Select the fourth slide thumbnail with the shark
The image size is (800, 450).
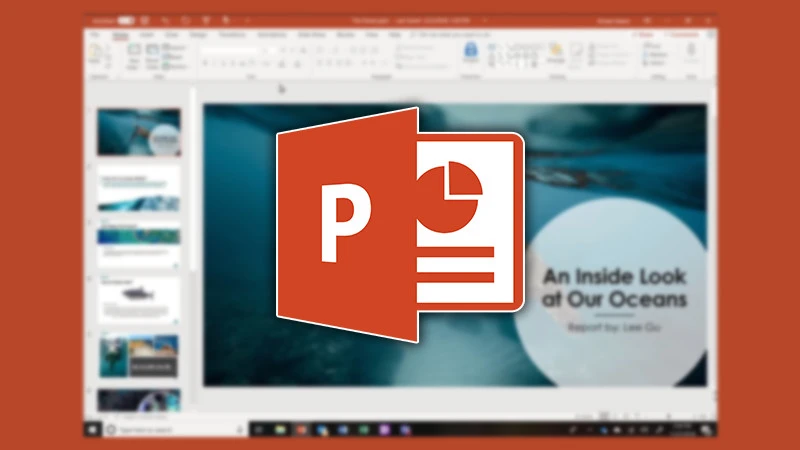(x=139, y=301)
